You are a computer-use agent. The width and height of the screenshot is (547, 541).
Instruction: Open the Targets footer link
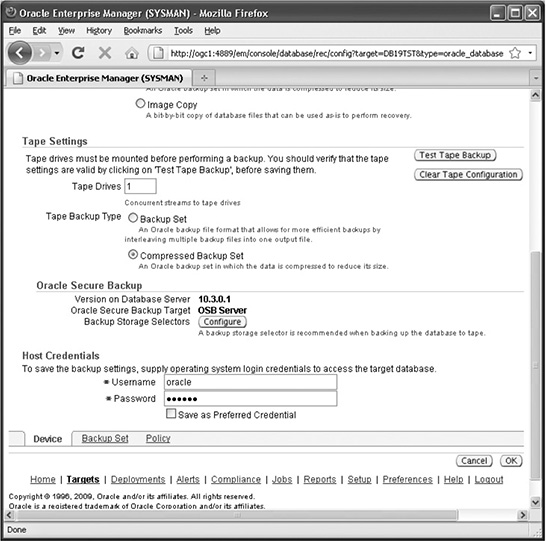[83, 480]
